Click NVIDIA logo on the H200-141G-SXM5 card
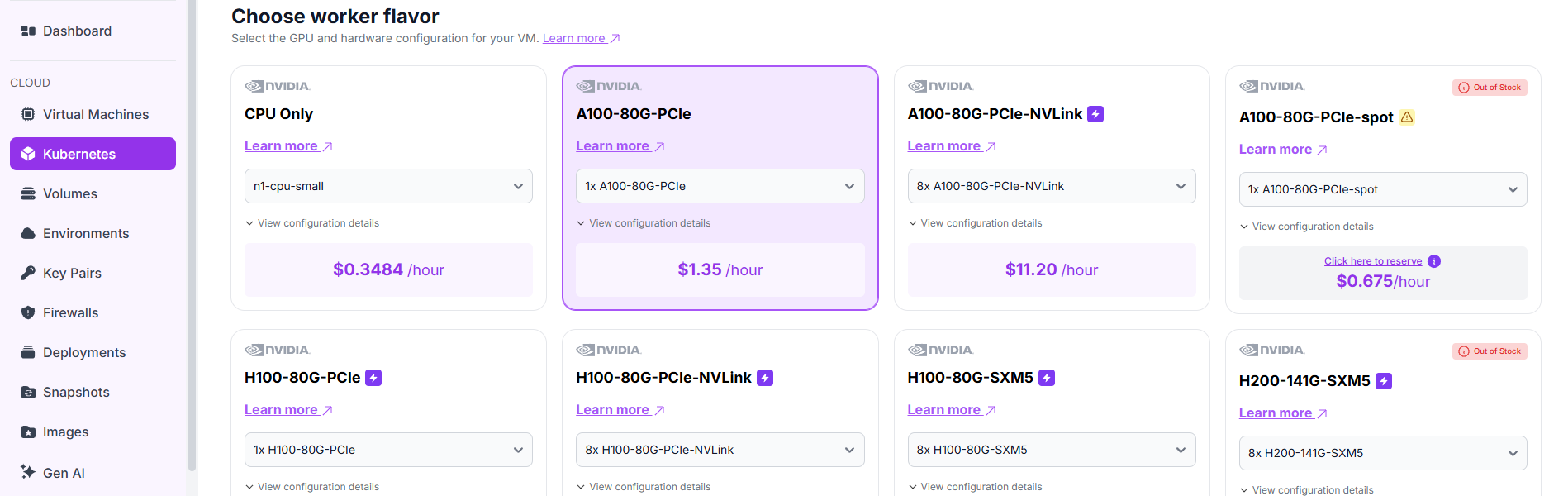This screenshot has width=1568, height=496. tap(1272, 350)
